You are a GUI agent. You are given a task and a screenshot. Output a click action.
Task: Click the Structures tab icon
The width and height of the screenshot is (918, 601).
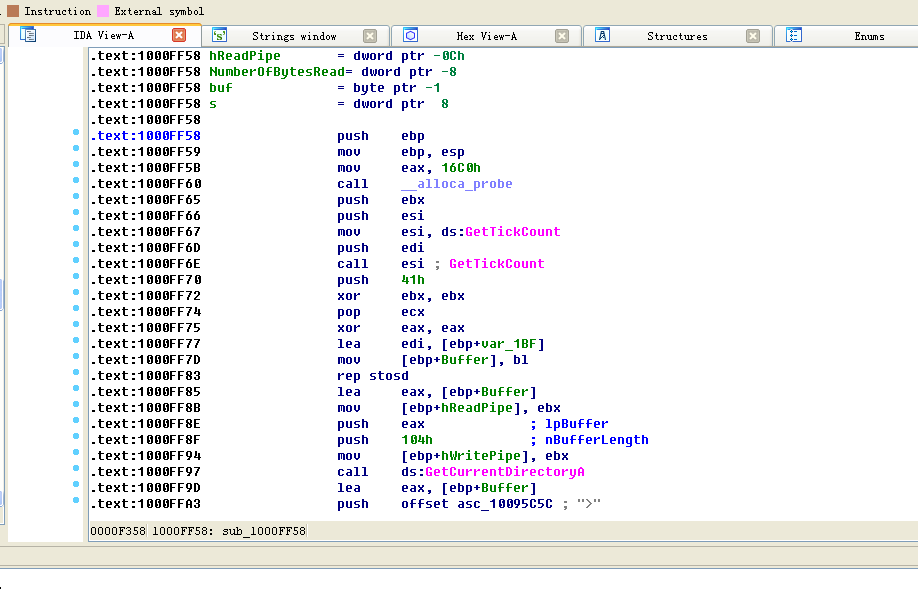click(x=602, y=36)
